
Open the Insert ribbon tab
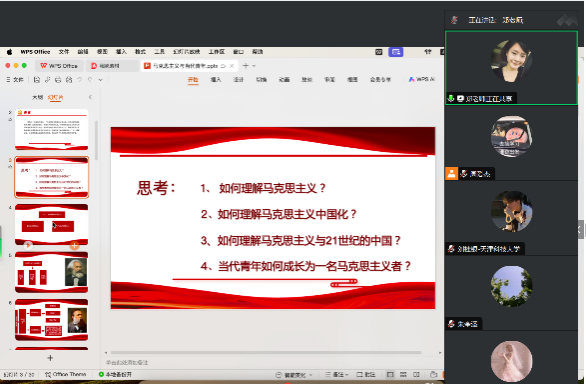pos(216,80)
